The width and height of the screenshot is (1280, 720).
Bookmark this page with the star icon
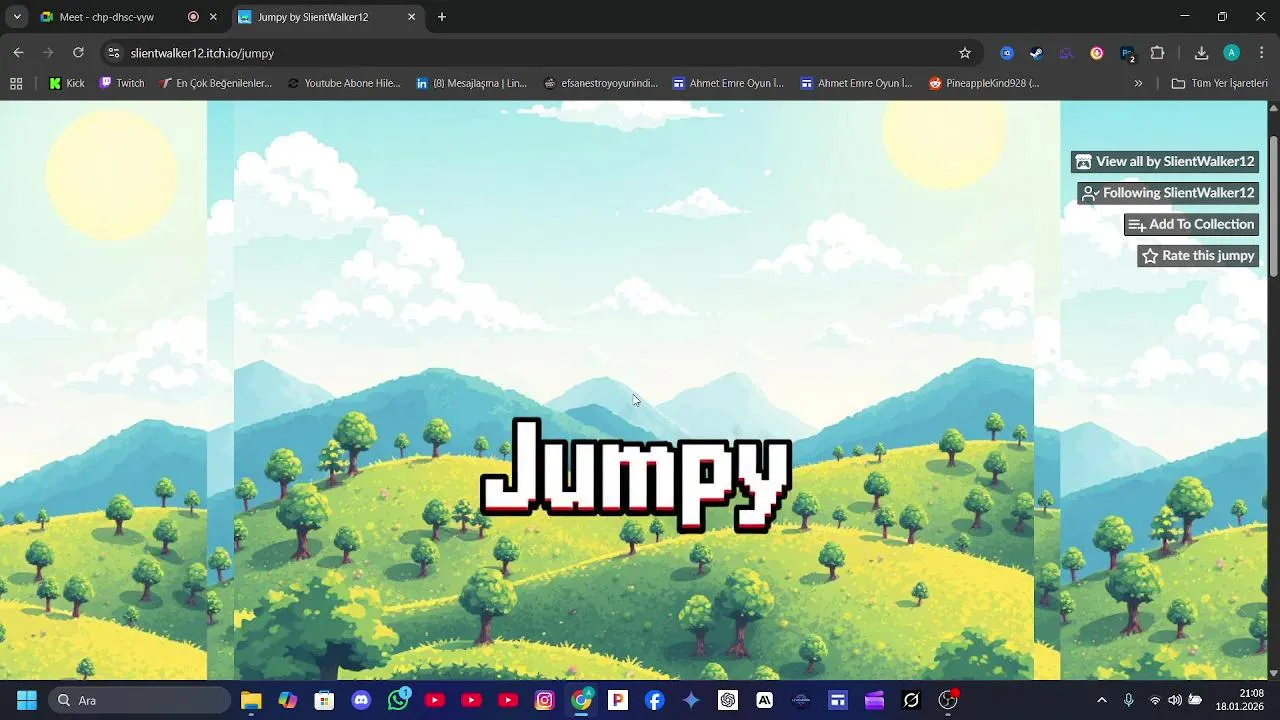click(965, 53)
